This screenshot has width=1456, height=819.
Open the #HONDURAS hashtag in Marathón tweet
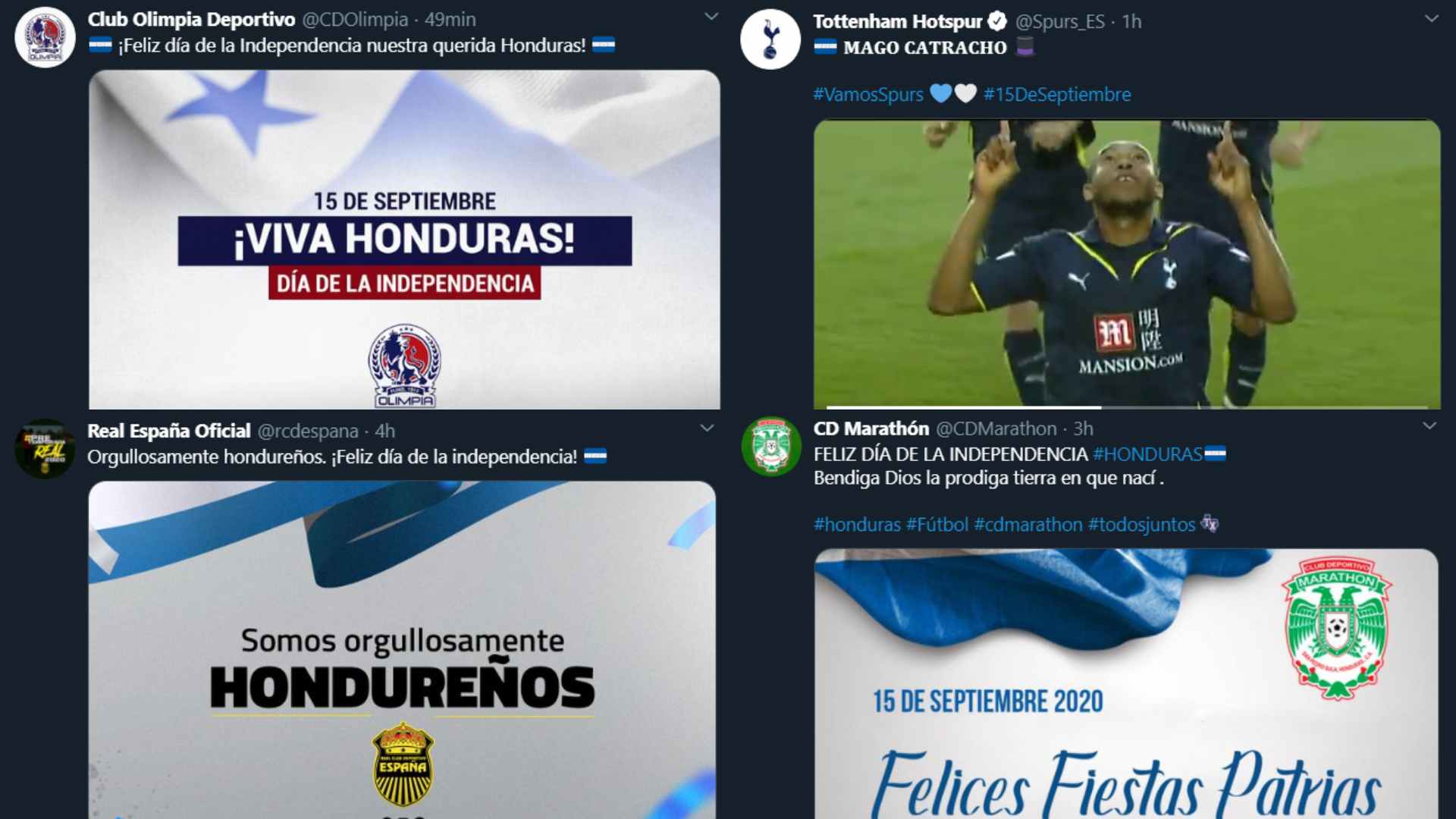pos(1147,454)
